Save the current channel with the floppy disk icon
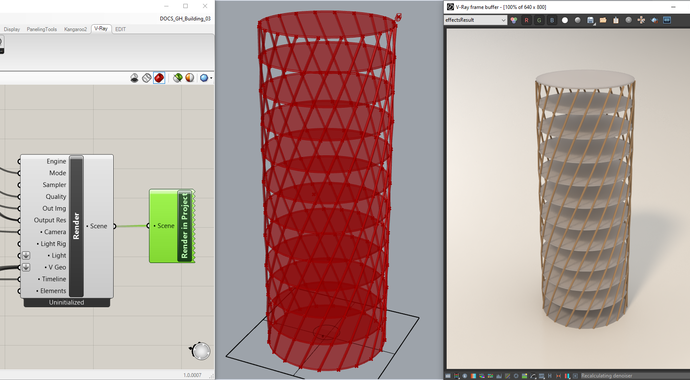 coord(591,20)
